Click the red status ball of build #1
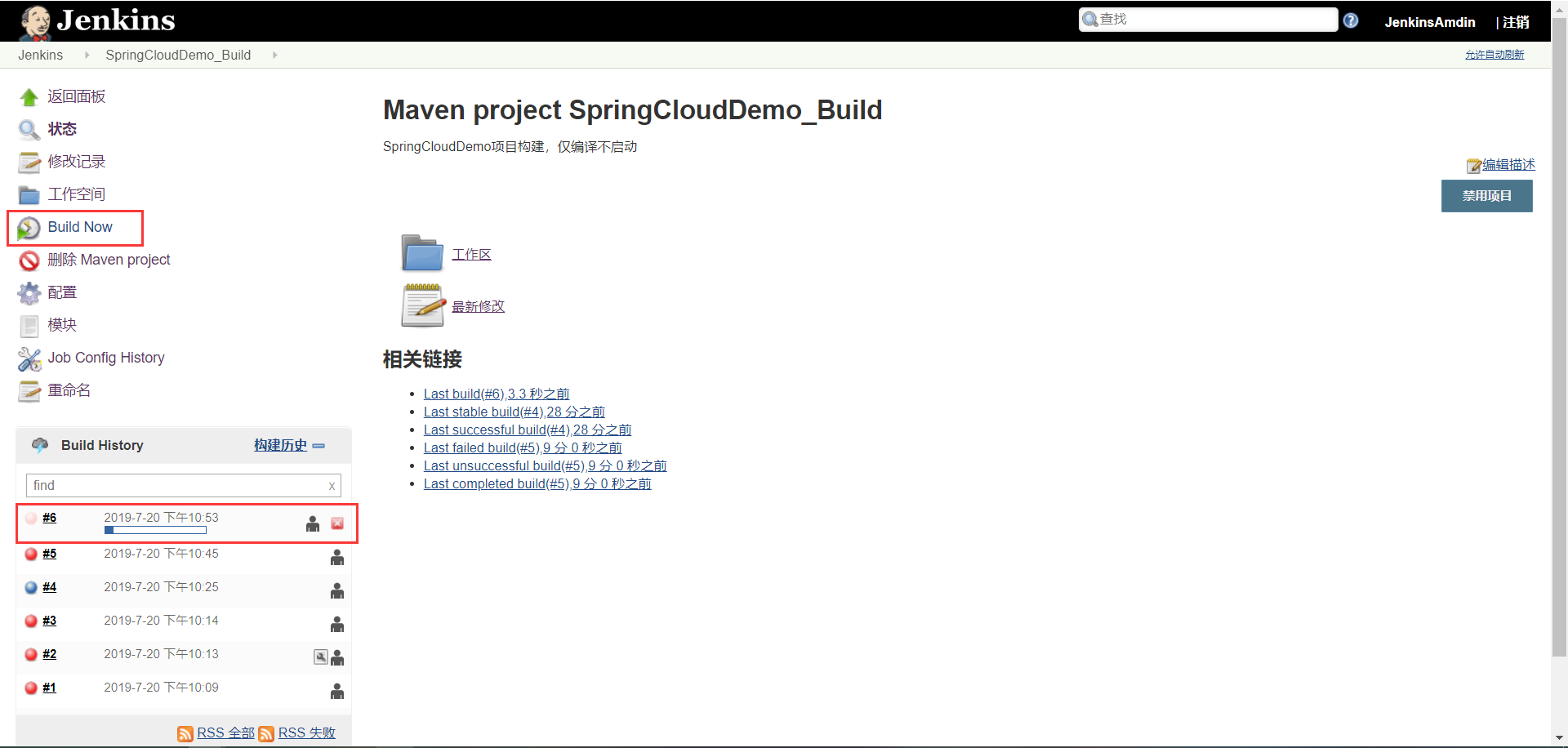Image resolution: width=1568 pixels, height=748 pixels. pos(31,688)
